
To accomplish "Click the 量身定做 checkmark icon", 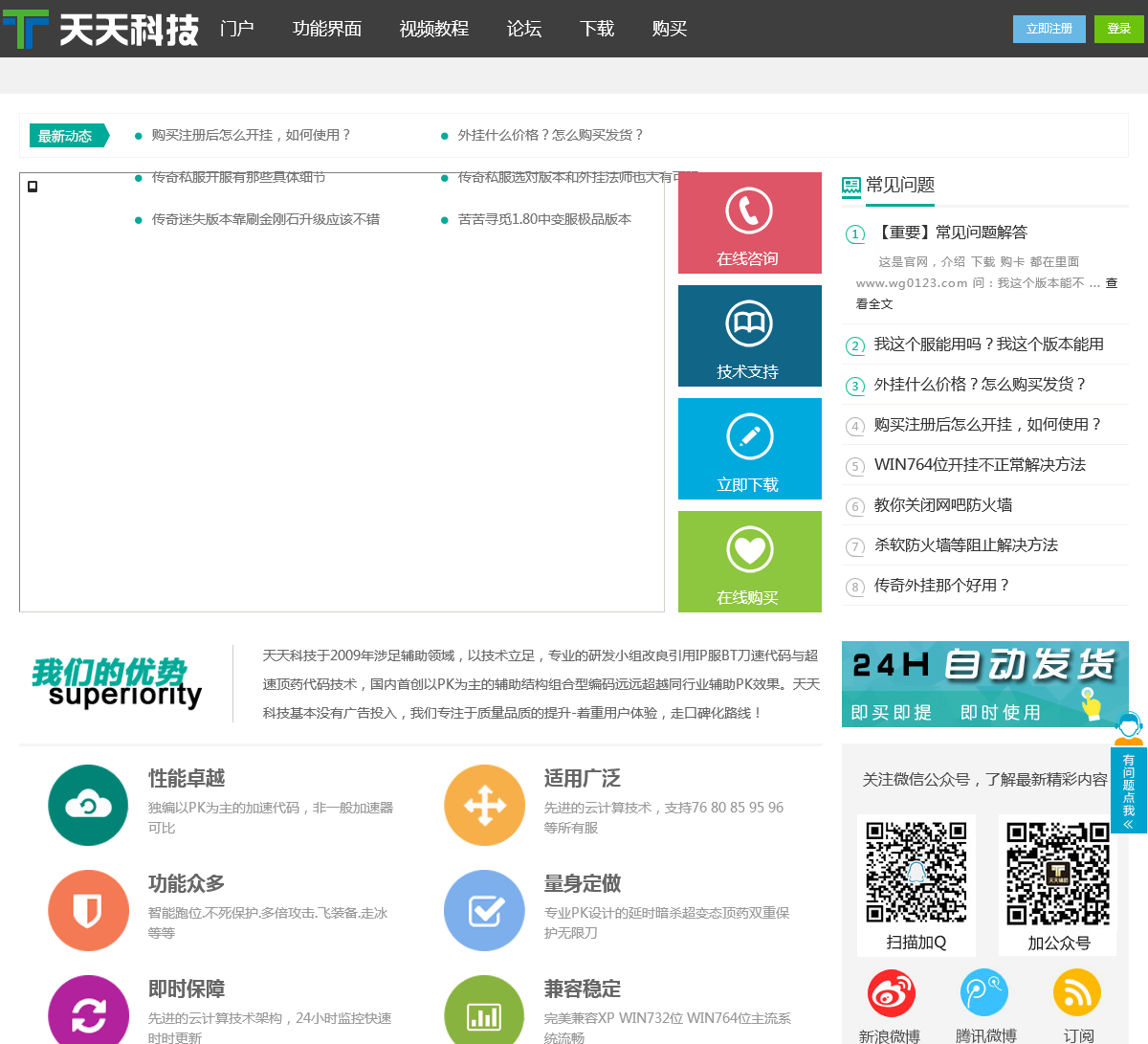I will (485, 910).
